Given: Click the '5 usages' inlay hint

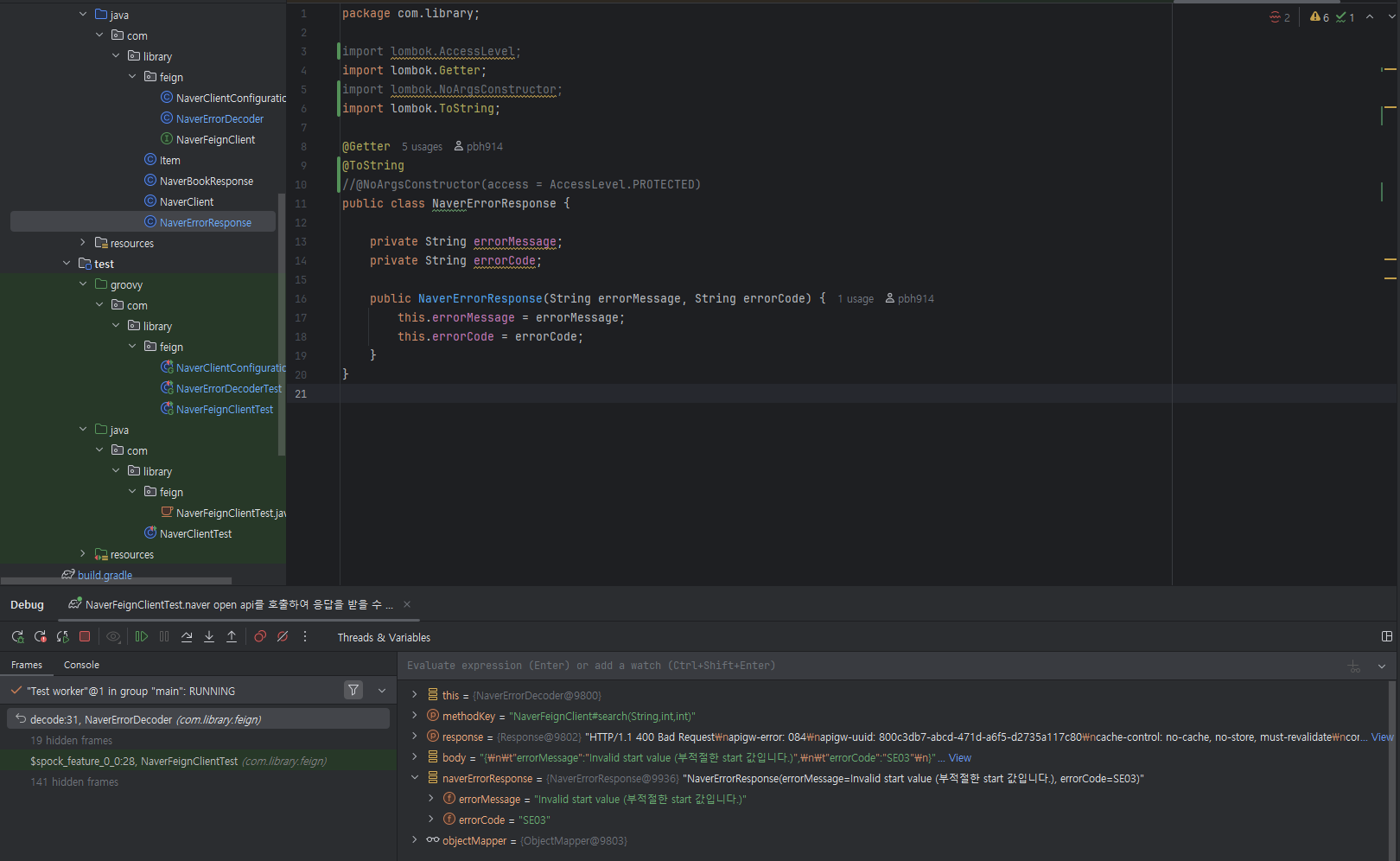Looking at the screenshot, I should [x=422, y=147].
